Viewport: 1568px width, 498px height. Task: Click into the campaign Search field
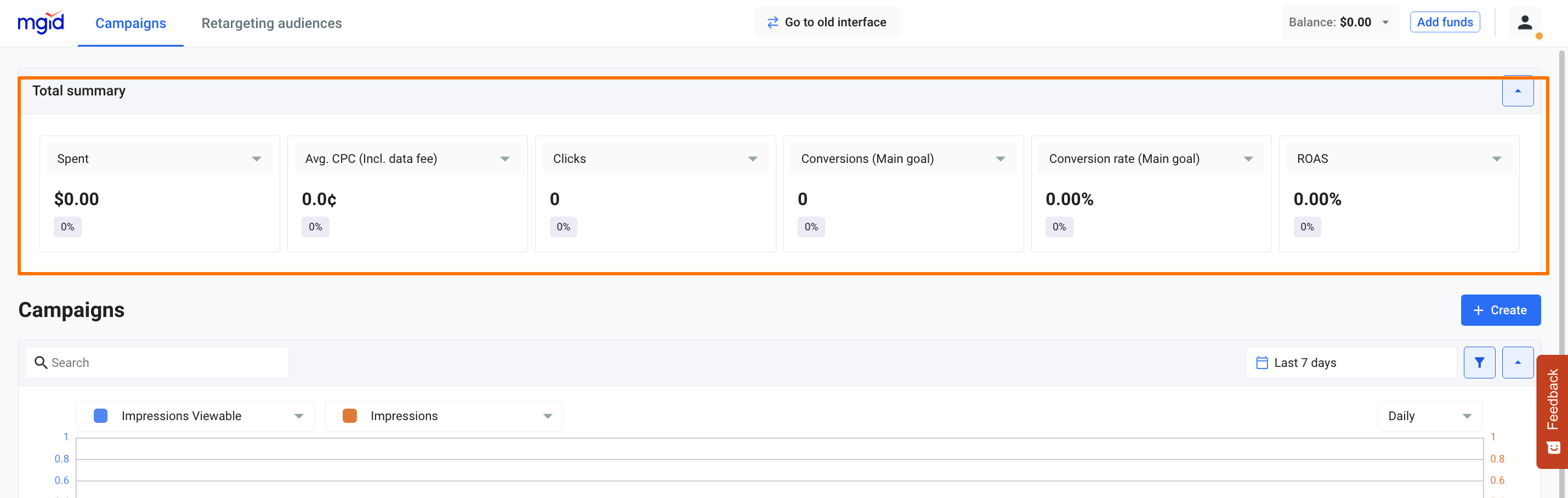(x=164, y=363)
